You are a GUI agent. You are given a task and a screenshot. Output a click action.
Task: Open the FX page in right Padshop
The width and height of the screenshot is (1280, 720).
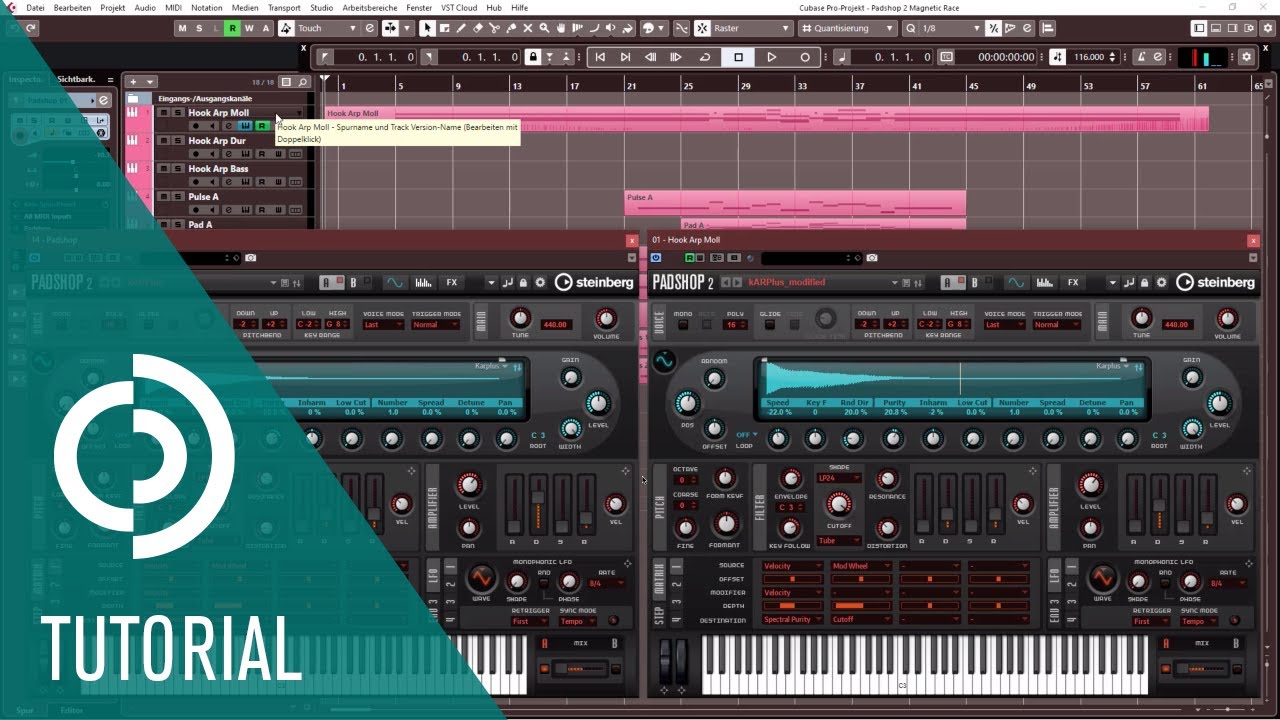(x=1072, y=283)
